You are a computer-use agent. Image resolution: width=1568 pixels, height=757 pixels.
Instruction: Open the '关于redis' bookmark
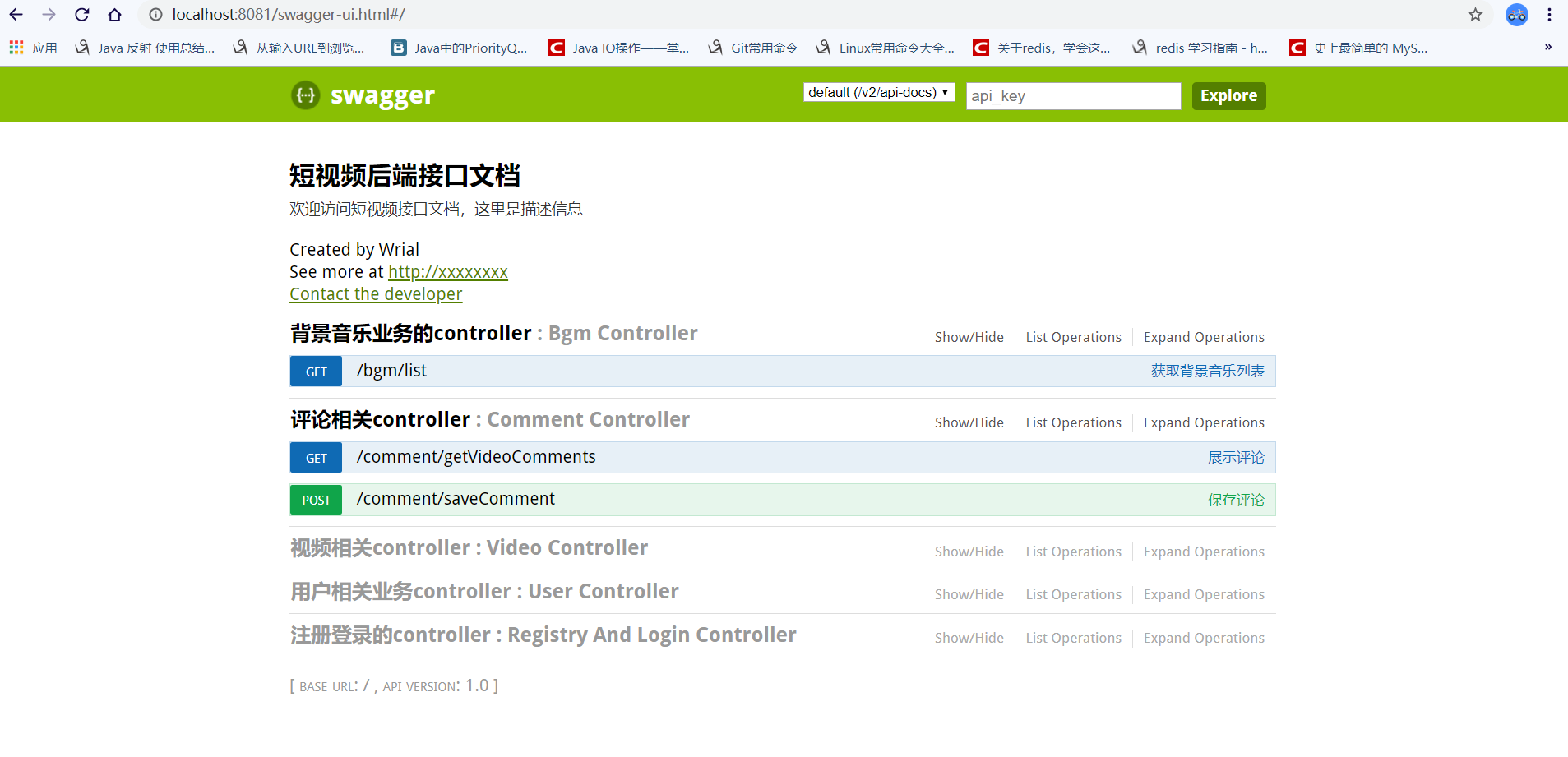coord(1042,48)
